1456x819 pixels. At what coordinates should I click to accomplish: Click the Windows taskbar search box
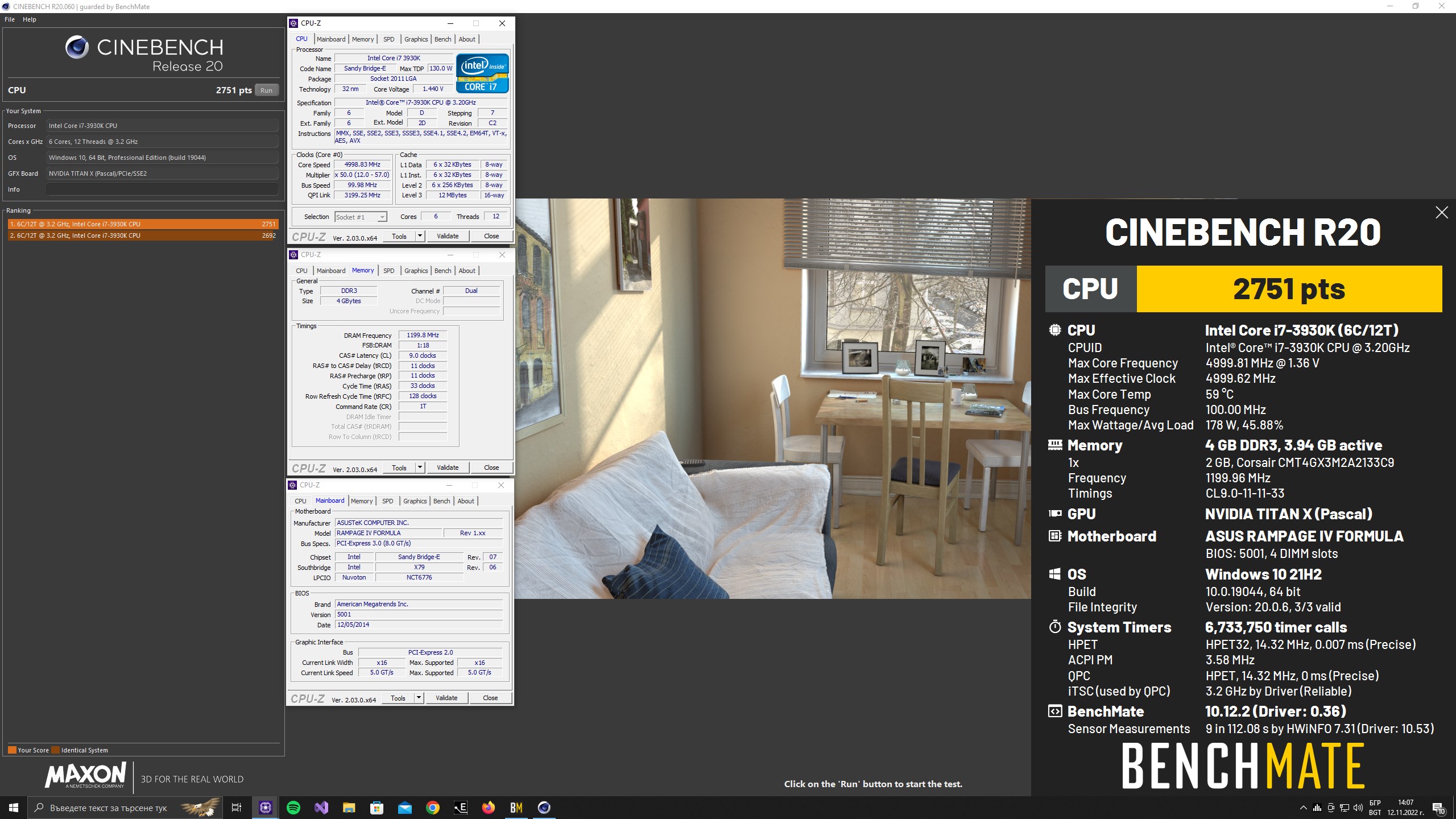126,808
